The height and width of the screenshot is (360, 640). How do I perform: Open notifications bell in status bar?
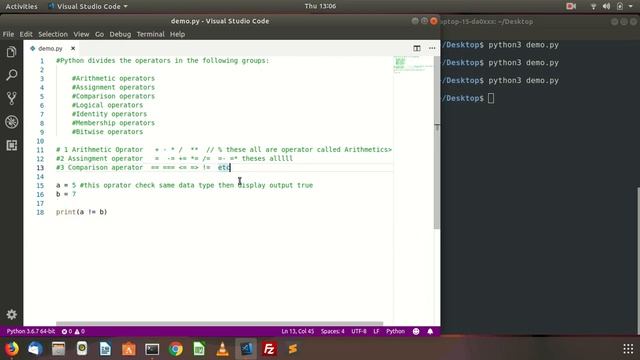pos(430,331)
